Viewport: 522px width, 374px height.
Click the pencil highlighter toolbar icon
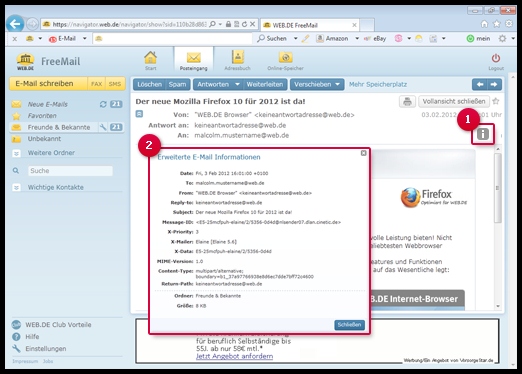pyautogui.click(x=305, y=39)
